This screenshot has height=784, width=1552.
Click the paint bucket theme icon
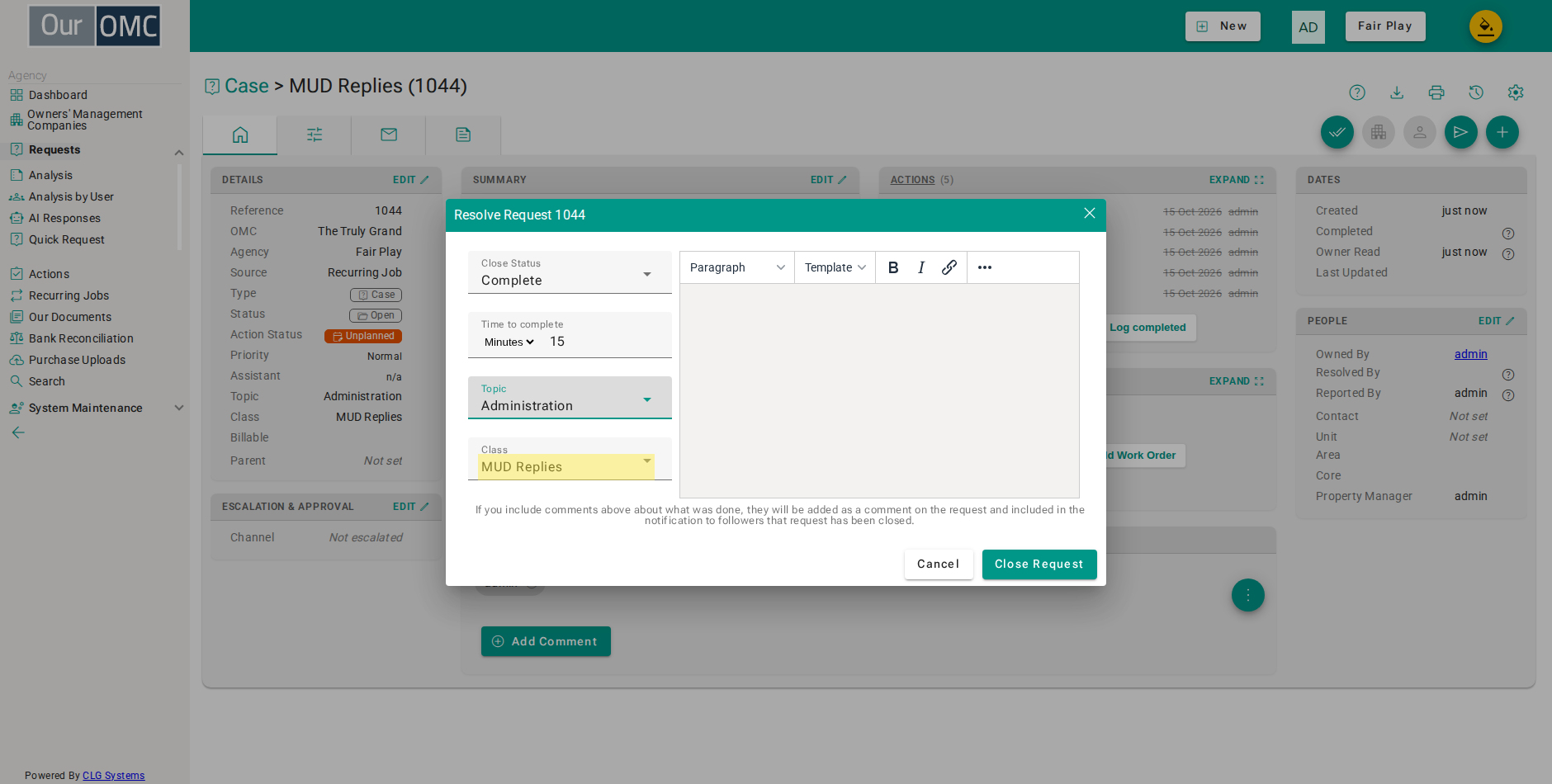(1486, 26)
